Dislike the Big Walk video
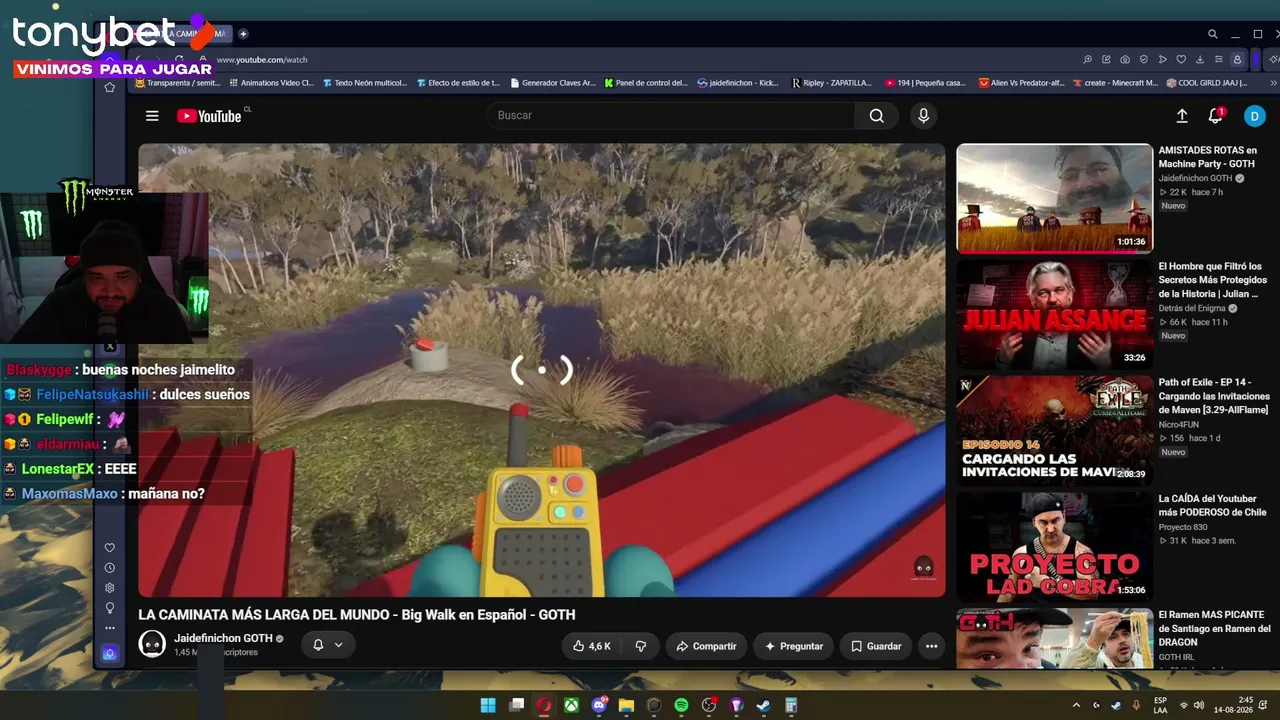 coord(641,646)
